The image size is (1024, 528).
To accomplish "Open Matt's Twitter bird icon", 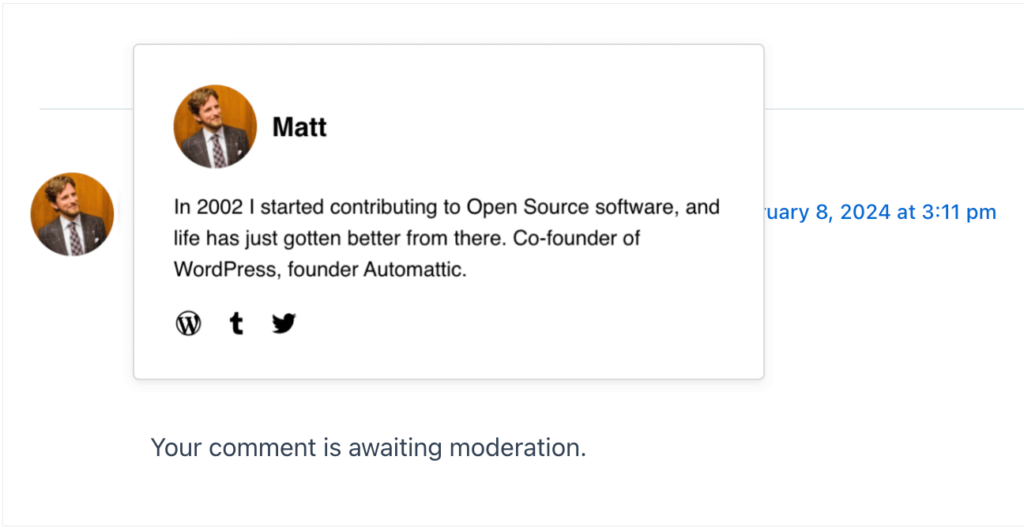I will coord(284,323).
